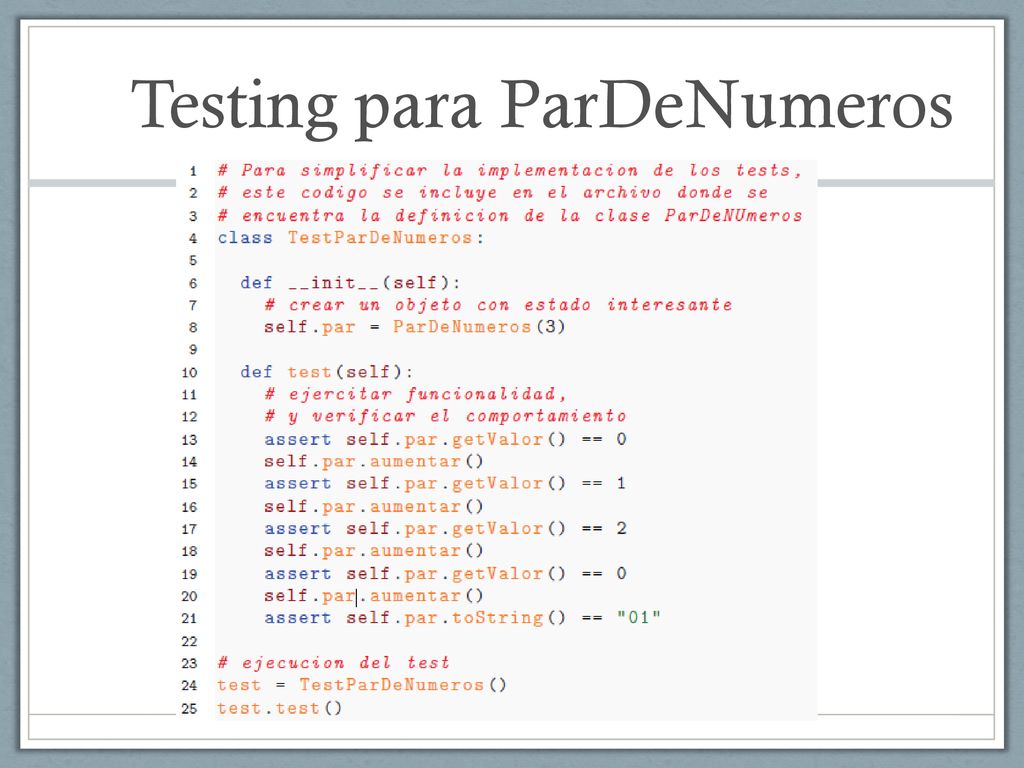Click line number 25 in the gutter
The width and height of the screenshot is (1024, 768).
189,709
